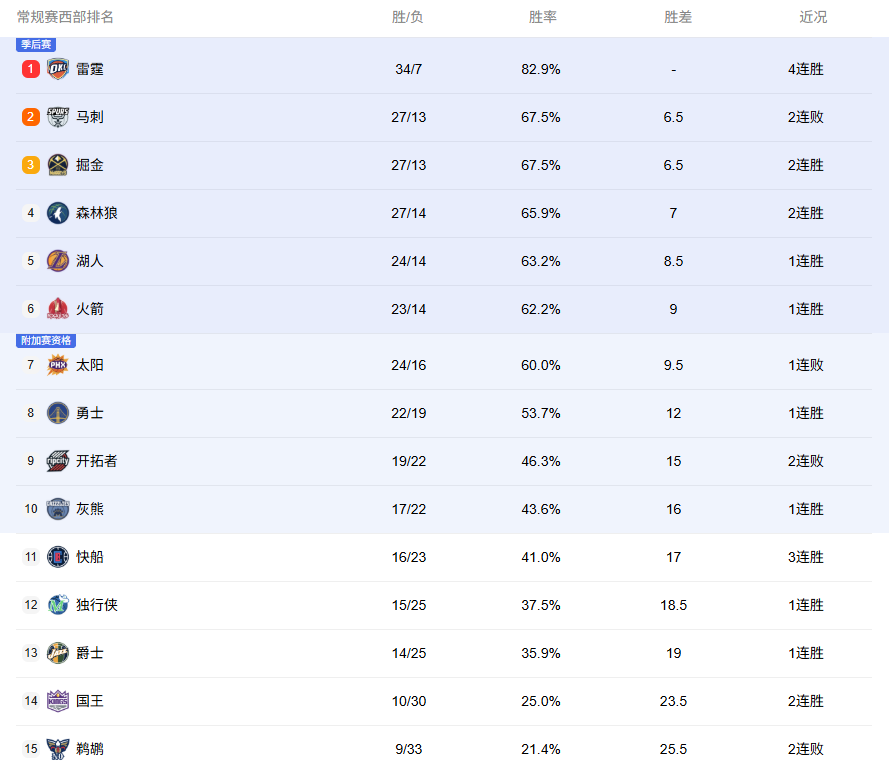The image size is (889, 769).
Task: Click the Warriors team logo
Action: pos(58,413)
